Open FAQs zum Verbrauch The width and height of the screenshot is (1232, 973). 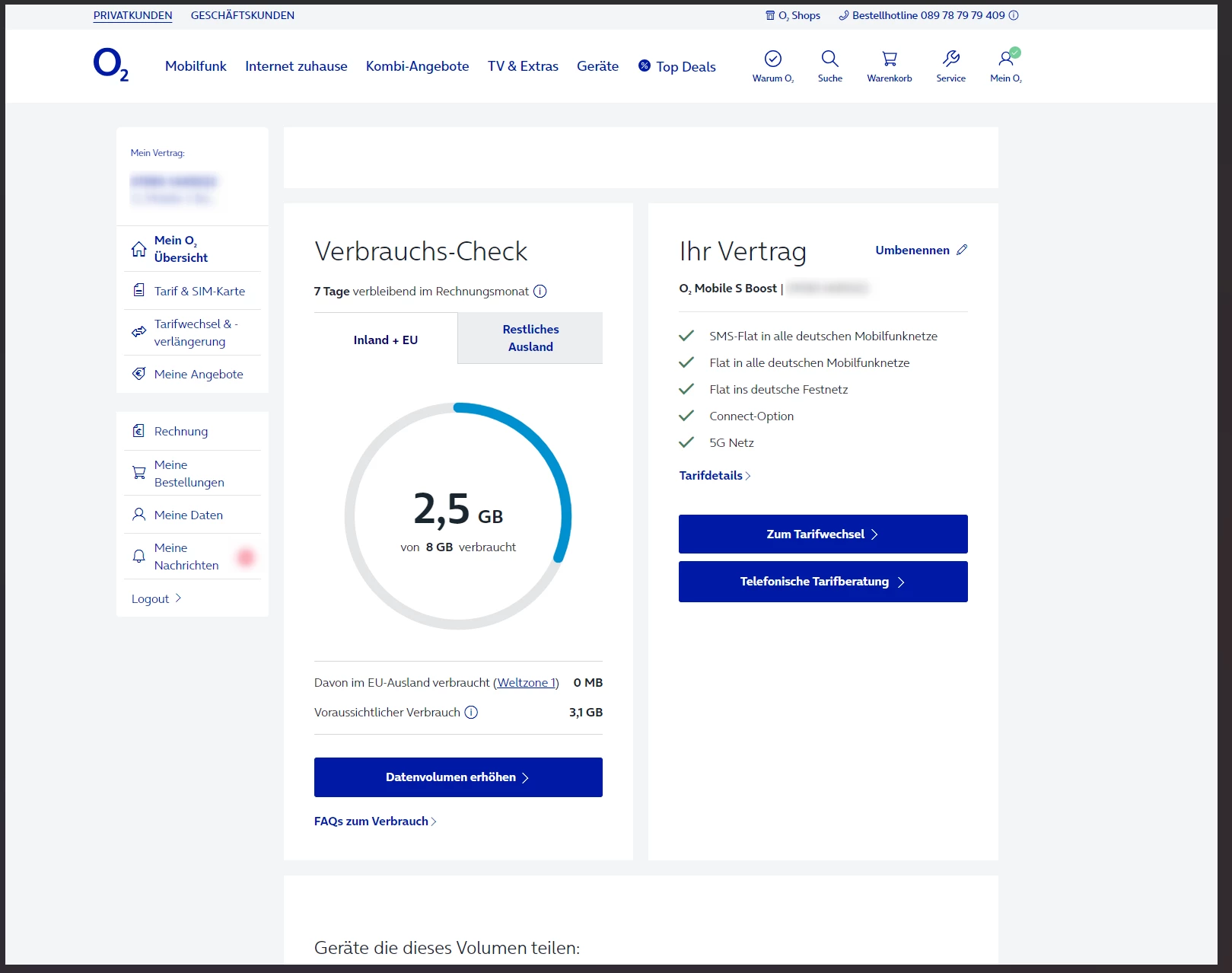(375, 821)
